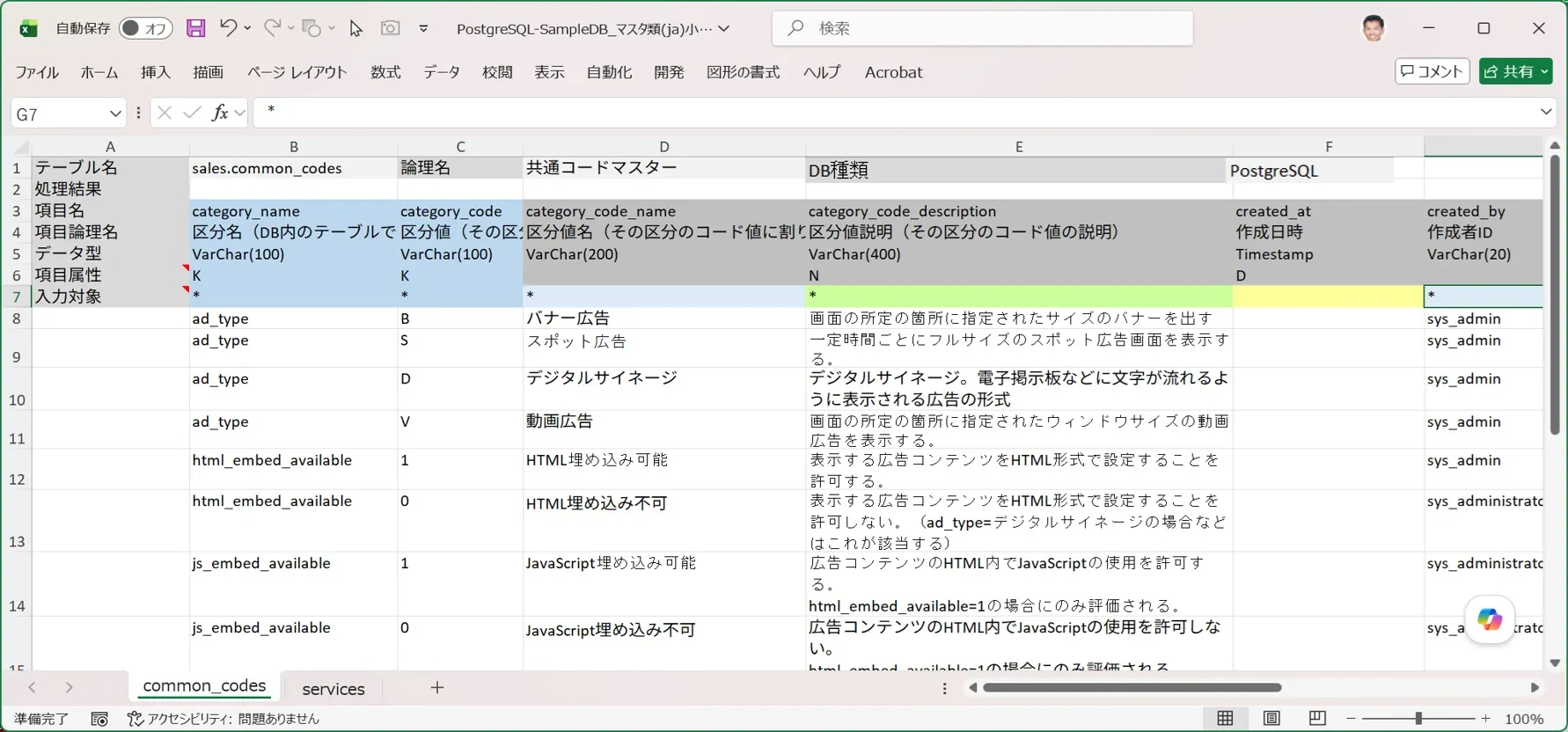Confirm entry with the checkmark formula bar icon
1568x732 pixels.
[x=192, y=113]
